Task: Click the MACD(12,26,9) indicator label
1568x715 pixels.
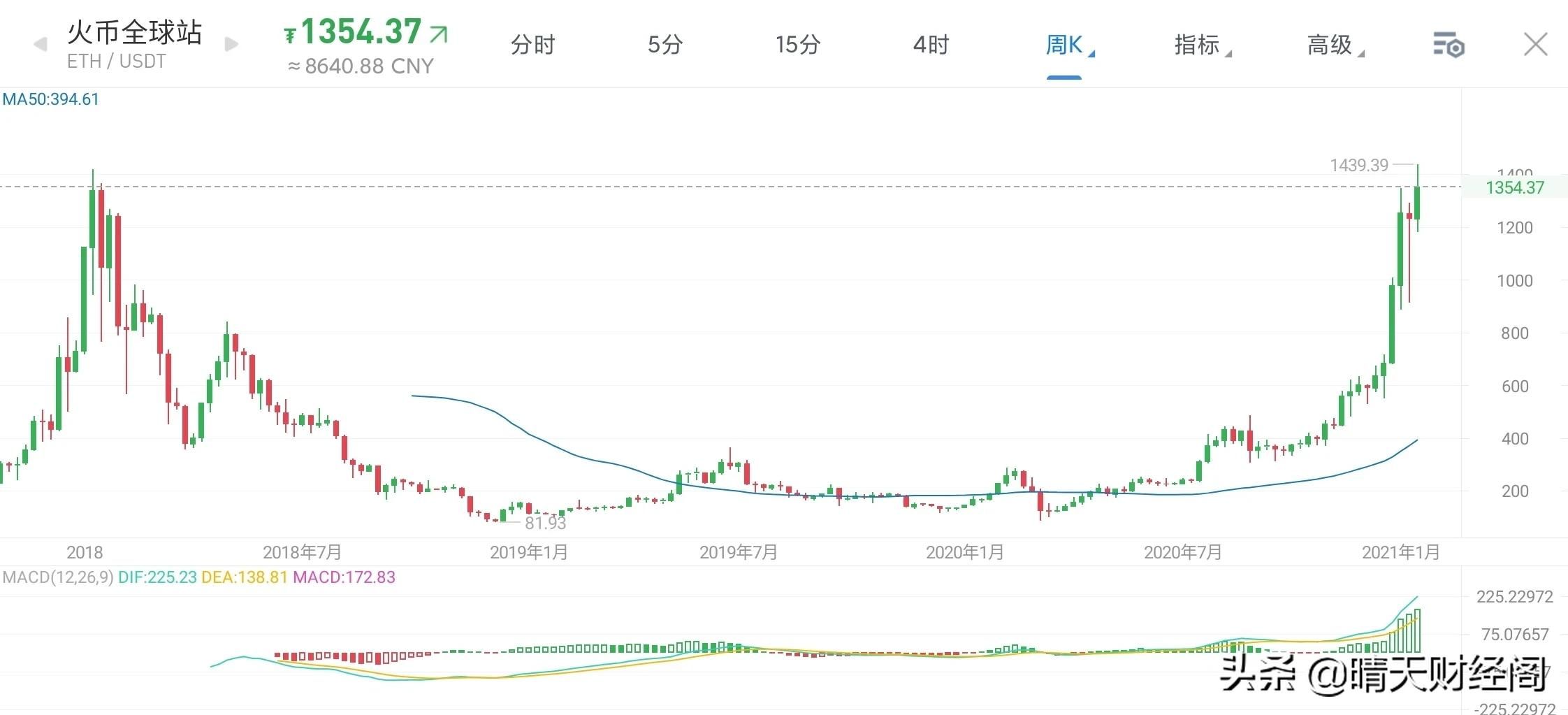Action: (58, 577)
